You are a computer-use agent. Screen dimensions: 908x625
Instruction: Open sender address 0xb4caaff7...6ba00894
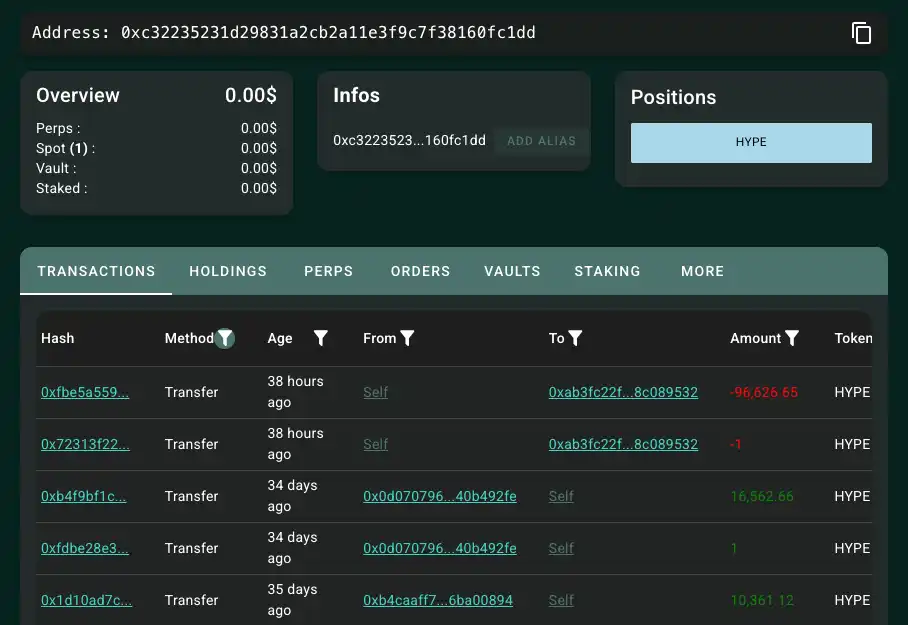(x=438, y=601)
